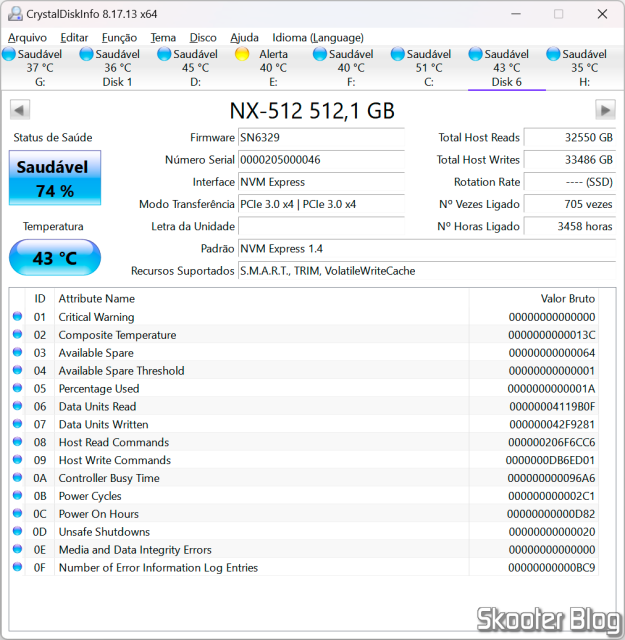
Task: Open the Arquivo menu
Action: point(27,38)
